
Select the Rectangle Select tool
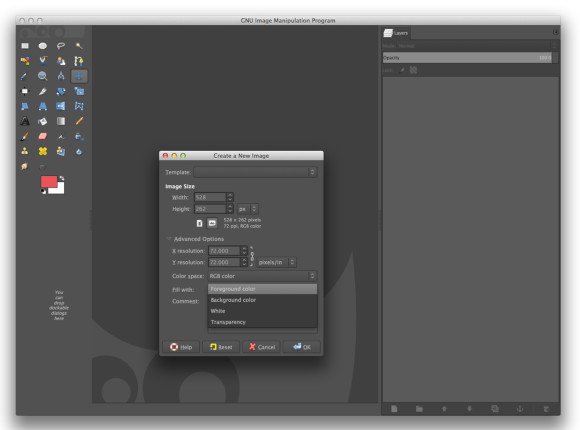tap(25, 46)
